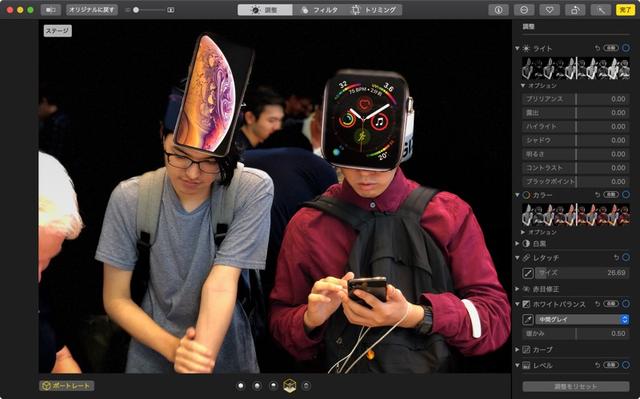The image size is (640, 399).
Task: Switch to the 調整 (Adjust) tab
Action: point(265,10)
